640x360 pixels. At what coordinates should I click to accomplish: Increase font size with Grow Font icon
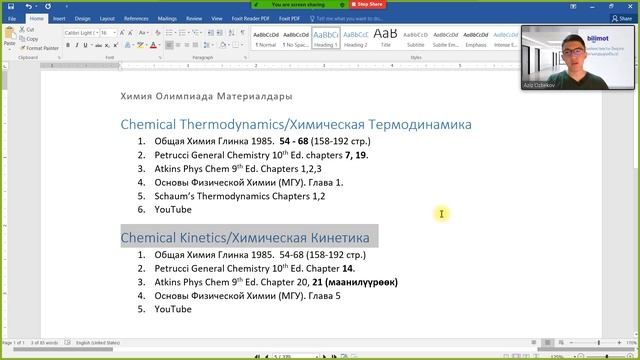(122, 33)
